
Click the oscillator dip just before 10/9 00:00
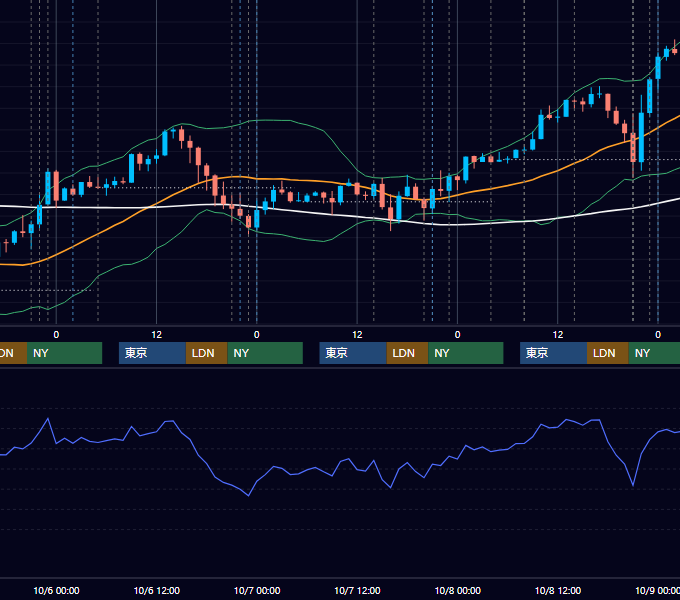tap(633, 486)
